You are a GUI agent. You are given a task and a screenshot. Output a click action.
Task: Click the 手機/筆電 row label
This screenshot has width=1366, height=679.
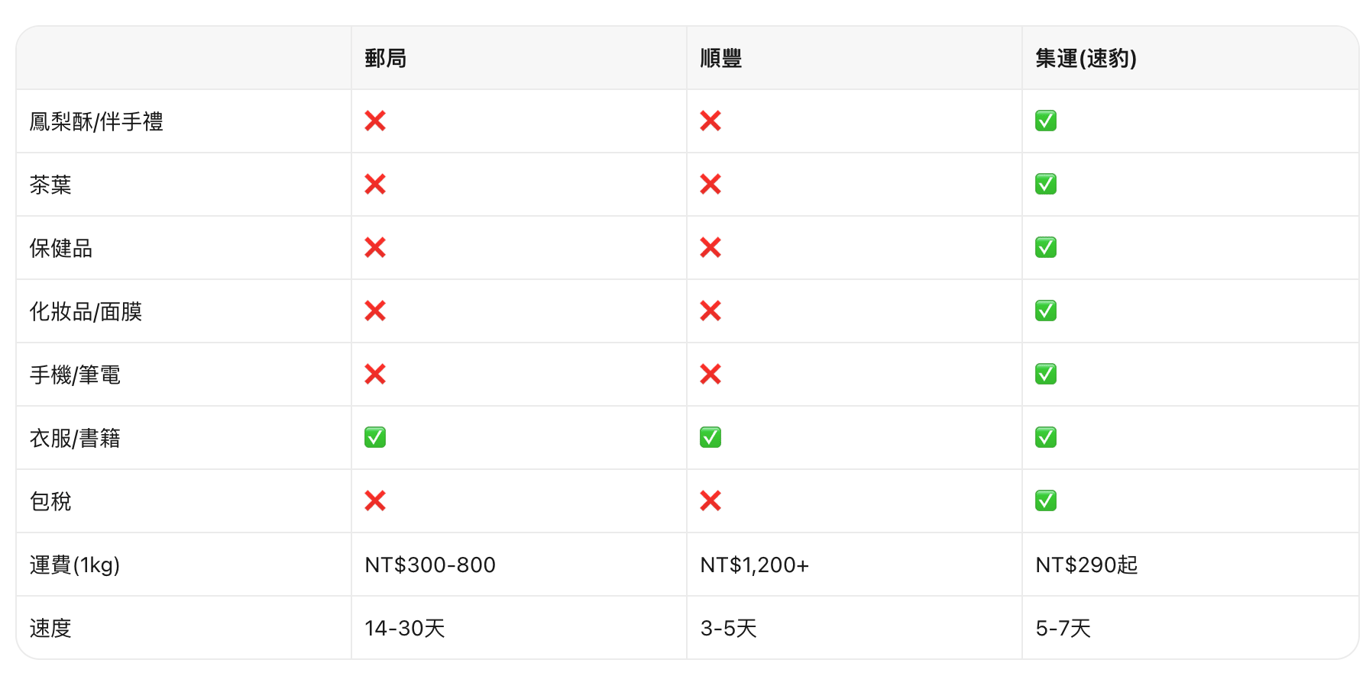pos(75,375)
